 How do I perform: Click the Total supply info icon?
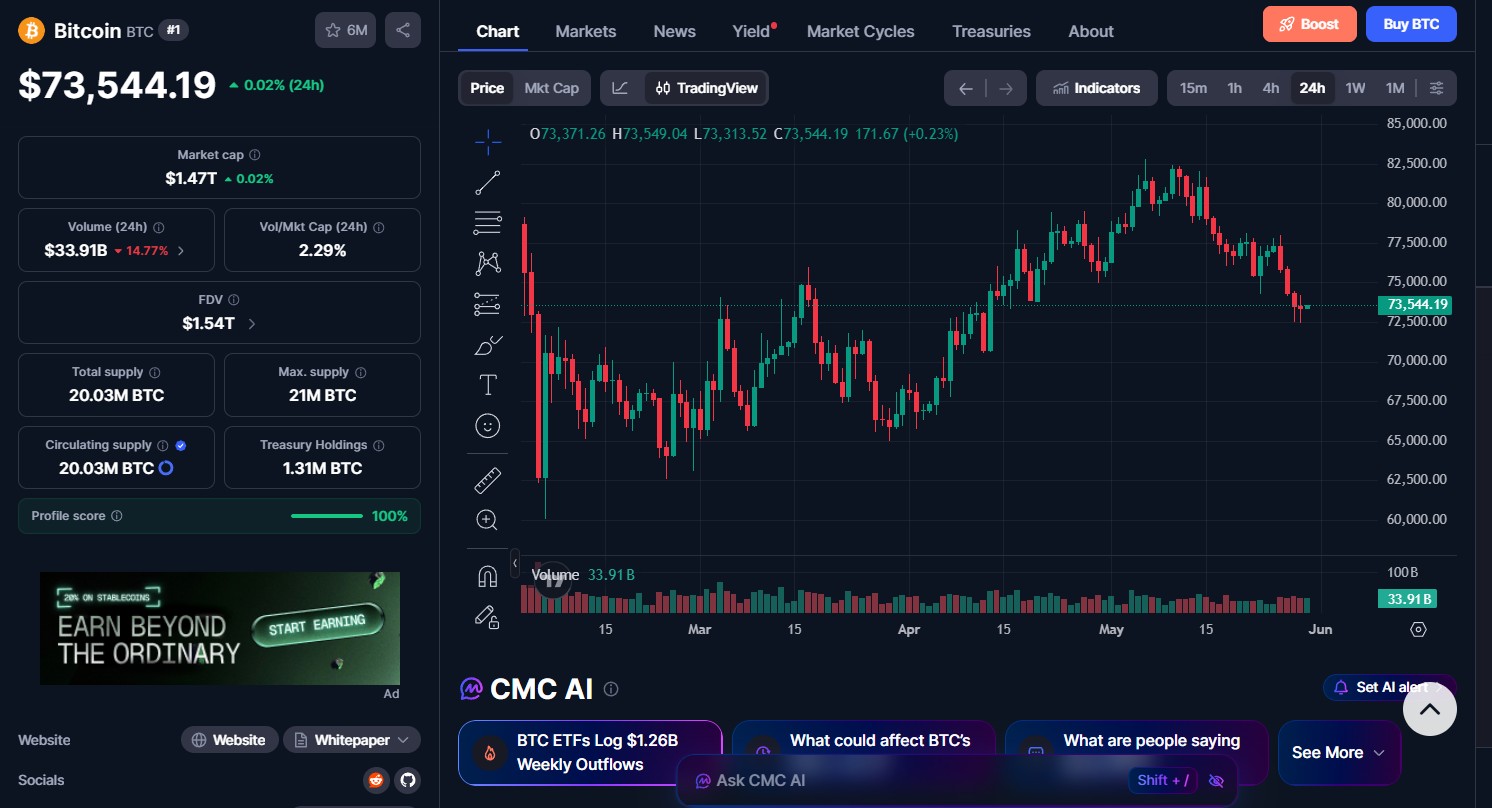point(155,372)
